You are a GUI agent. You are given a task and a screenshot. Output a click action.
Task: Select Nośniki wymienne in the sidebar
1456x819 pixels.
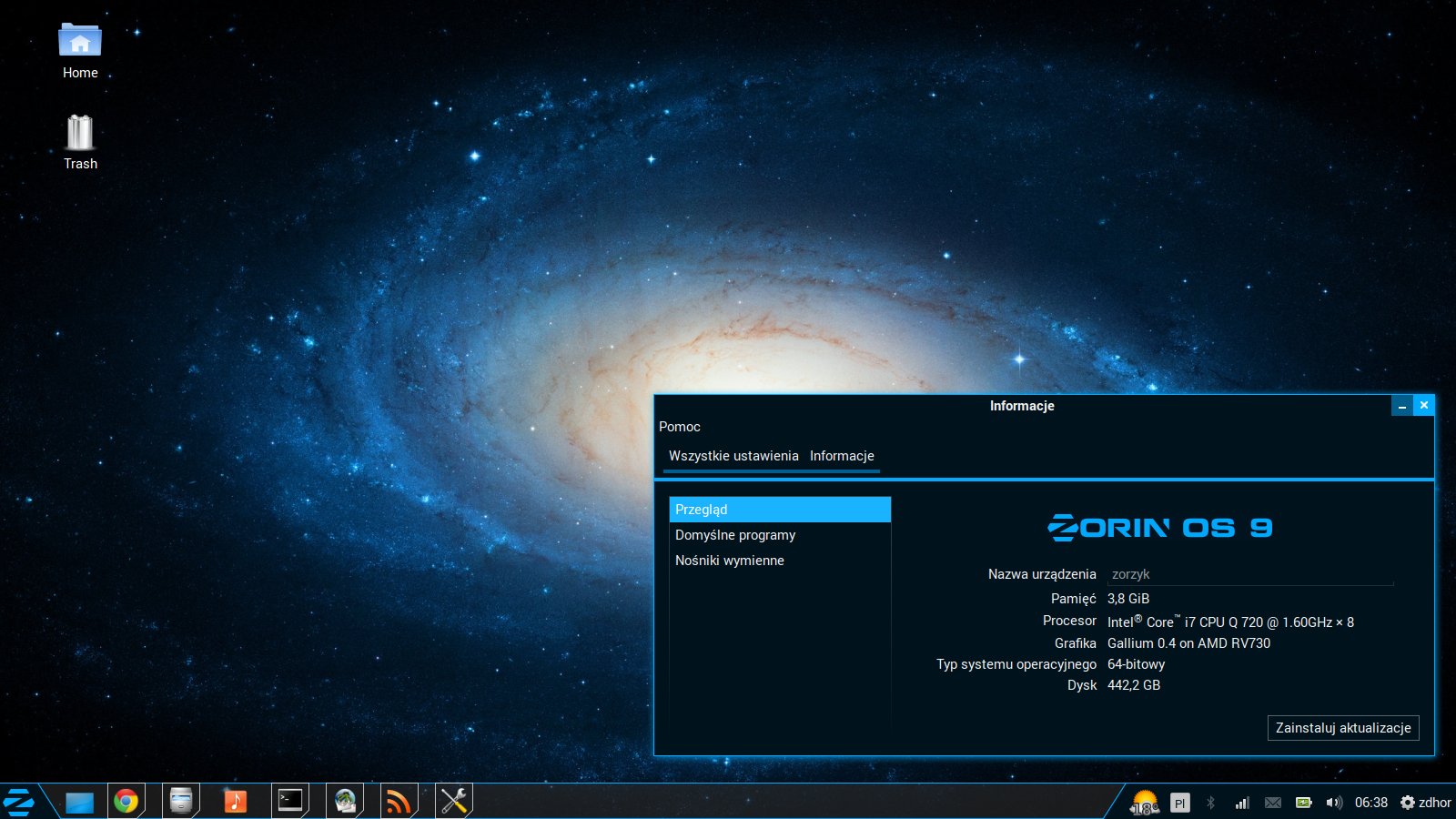(x=780, y=561)
